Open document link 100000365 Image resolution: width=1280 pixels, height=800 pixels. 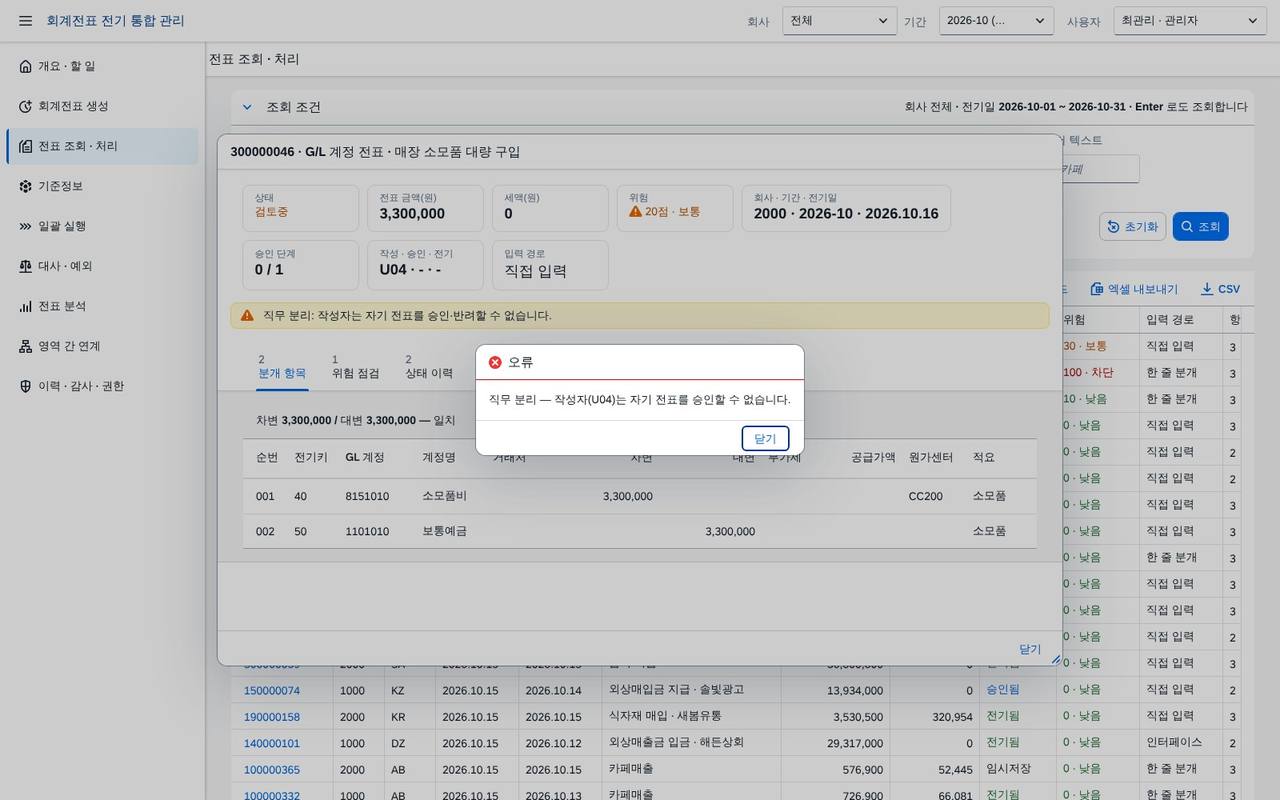click(x=272, y=770)
